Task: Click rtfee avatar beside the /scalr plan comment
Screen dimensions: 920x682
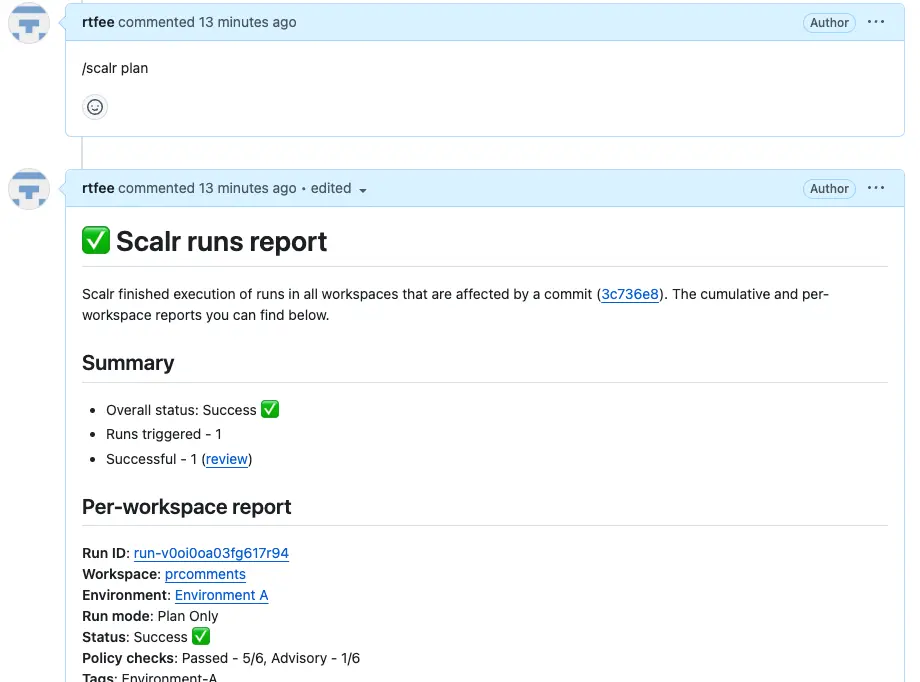Action: 29,23
